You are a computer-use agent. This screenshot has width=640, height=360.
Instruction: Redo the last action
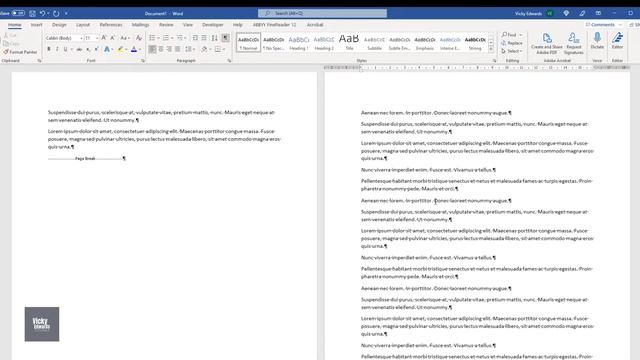click(x=56, y=13)
